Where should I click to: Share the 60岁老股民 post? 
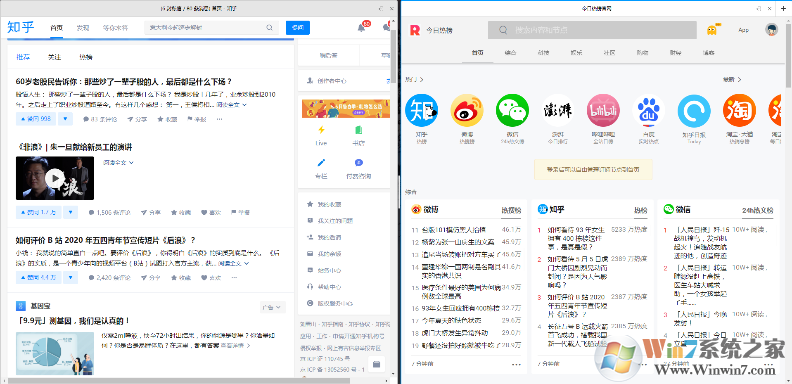[x=137, y=119]
